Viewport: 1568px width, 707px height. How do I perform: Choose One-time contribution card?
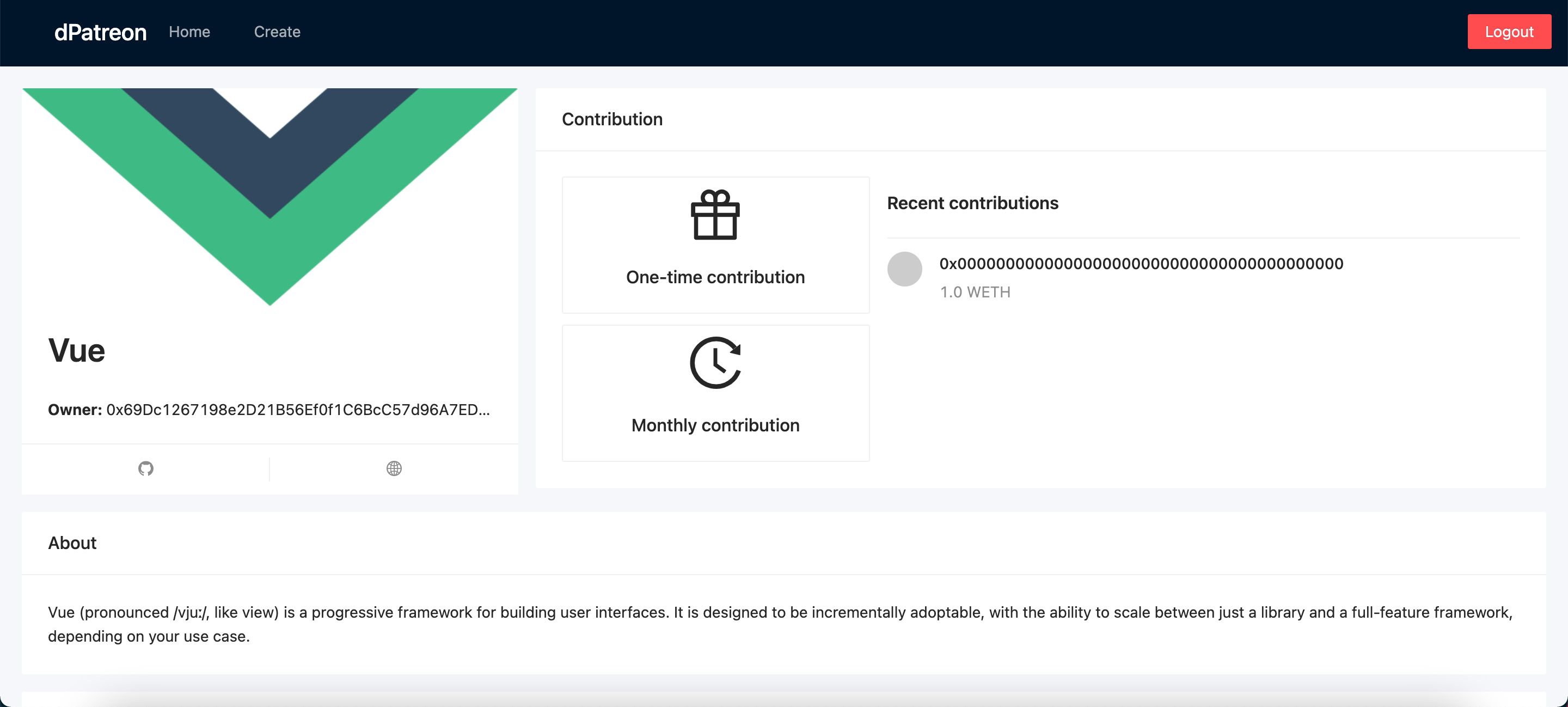tap(715, 245)
